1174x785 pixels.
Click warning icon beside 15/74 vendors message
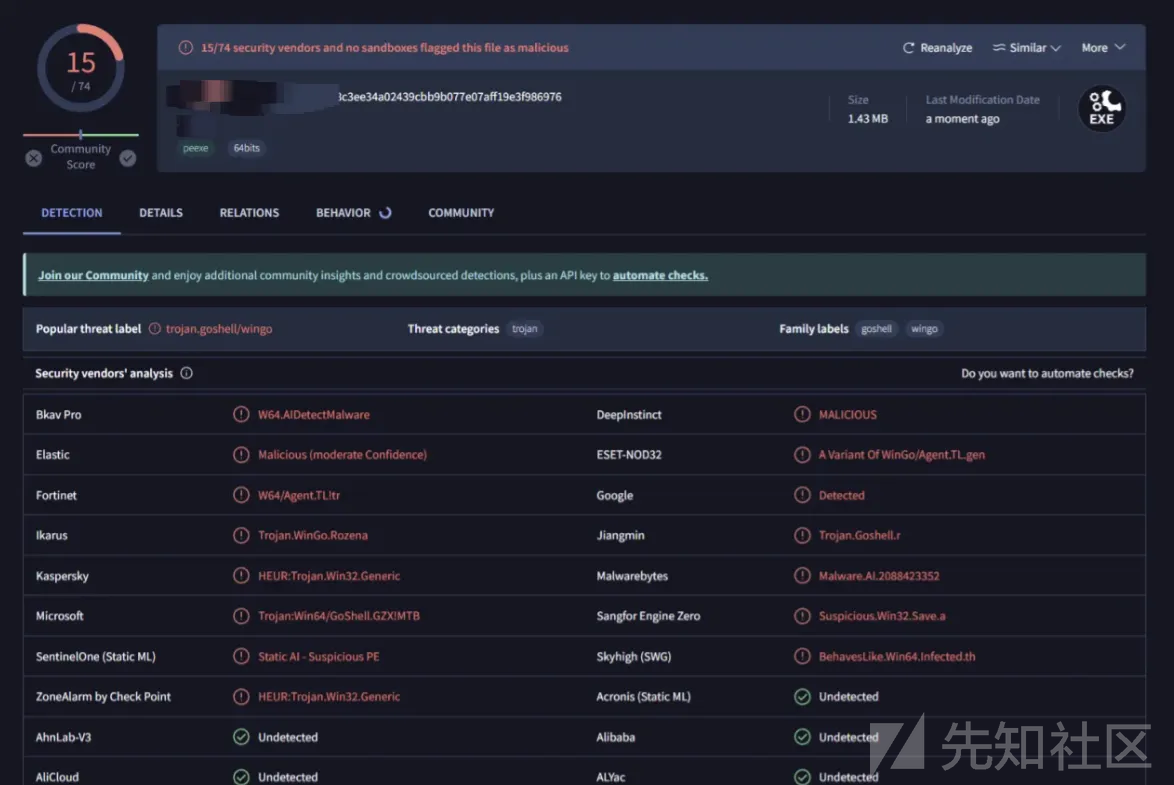click(186, 48)
